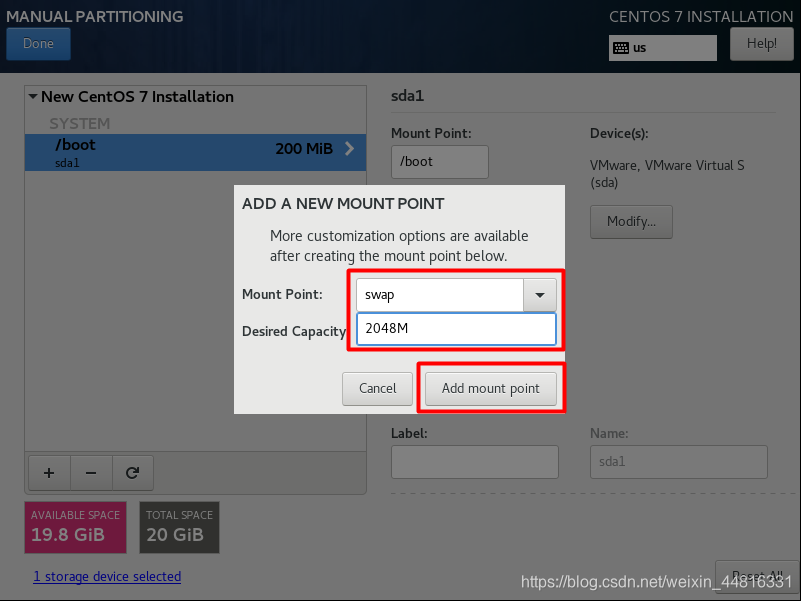Click the minus icon to remove partition
Screen dimensions: 801x601
[91, 473]
